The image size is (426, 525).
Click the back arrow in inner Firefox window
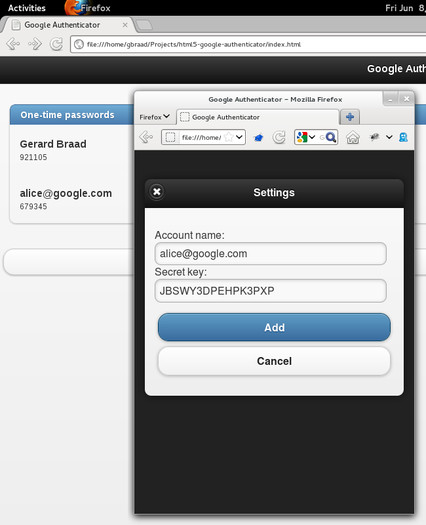pyautogui.click(x=146, y=137)
